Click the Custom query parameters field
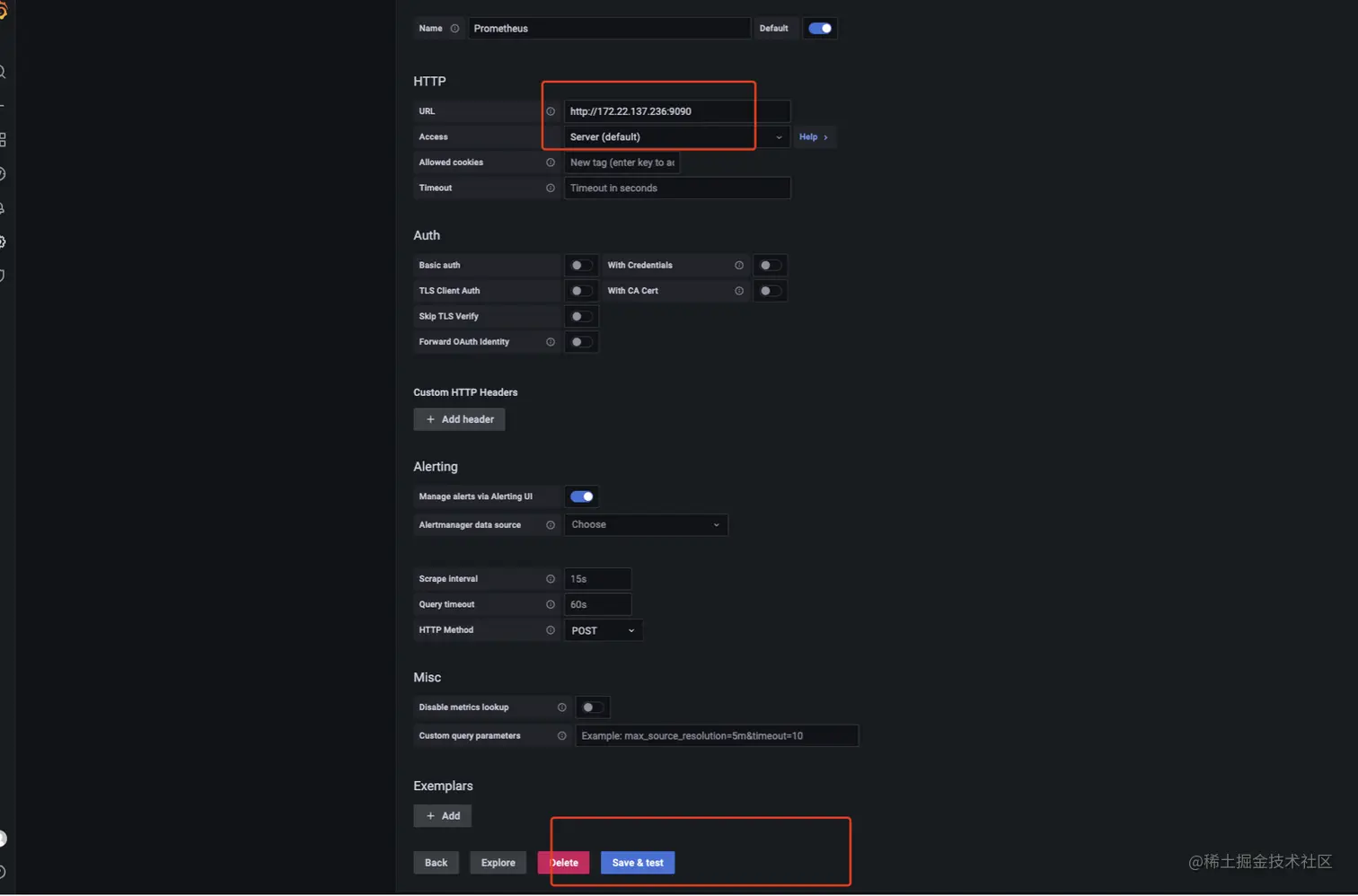This screenshot has width=1358, height=896. click(x=717, y=736)
